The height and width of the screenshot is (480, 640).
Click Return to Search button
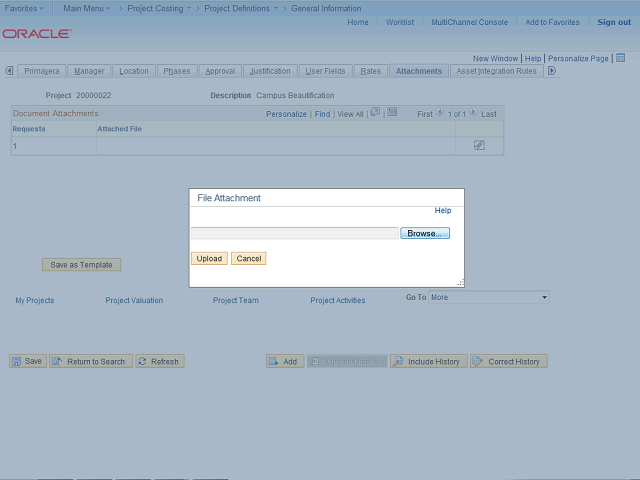click(x=91, y=361)
